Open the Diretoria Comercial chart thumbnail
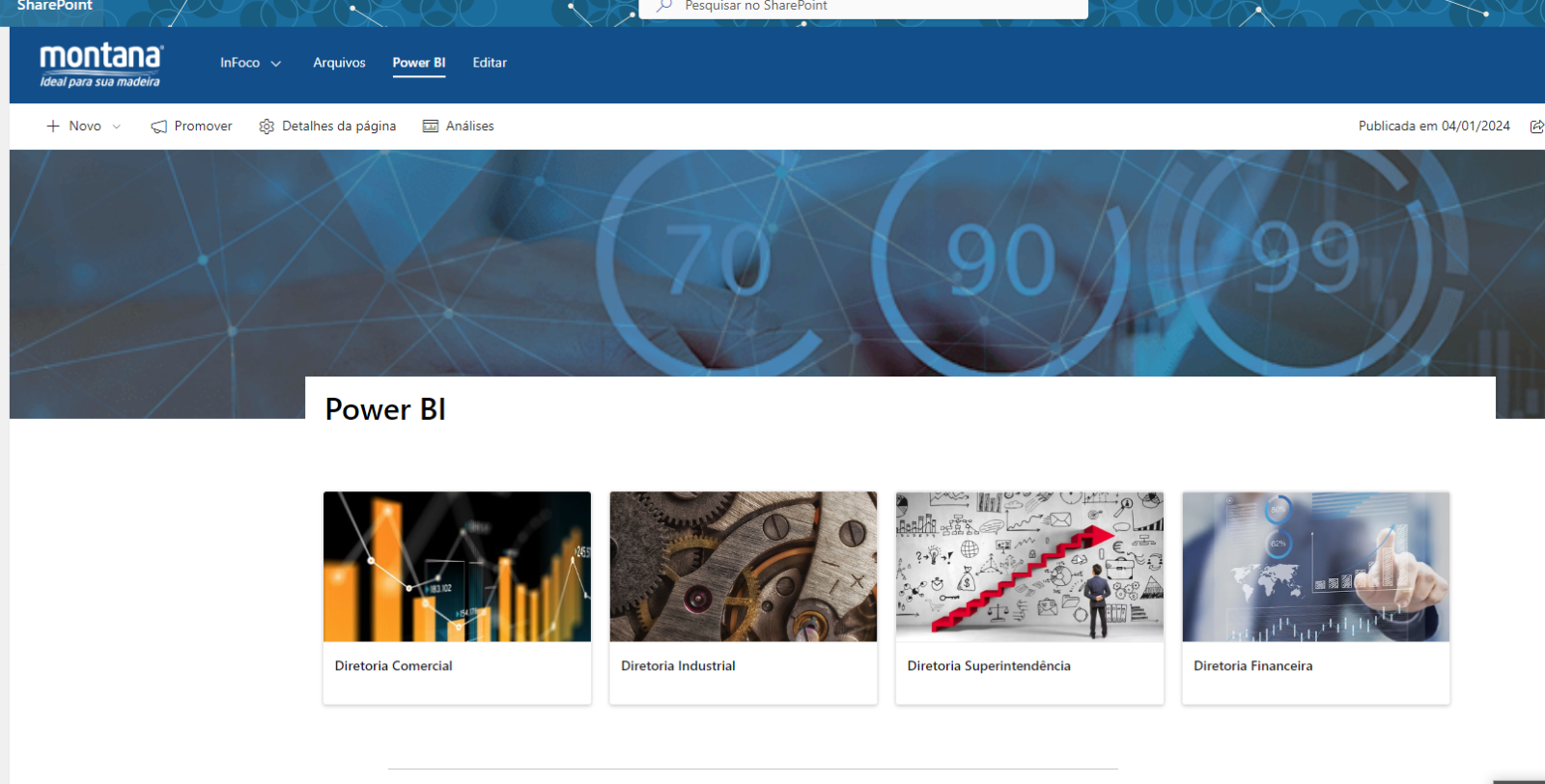 pos(457,567)
